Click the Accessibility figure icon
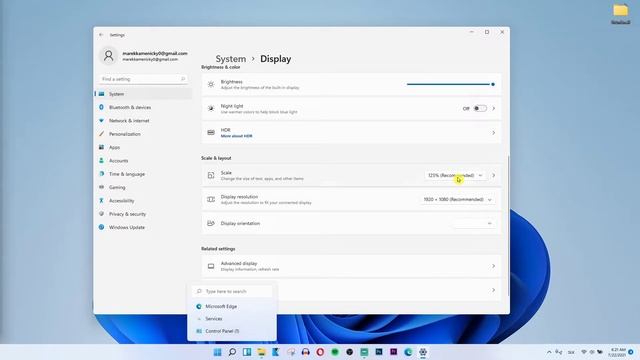 (x=102, y=201)
